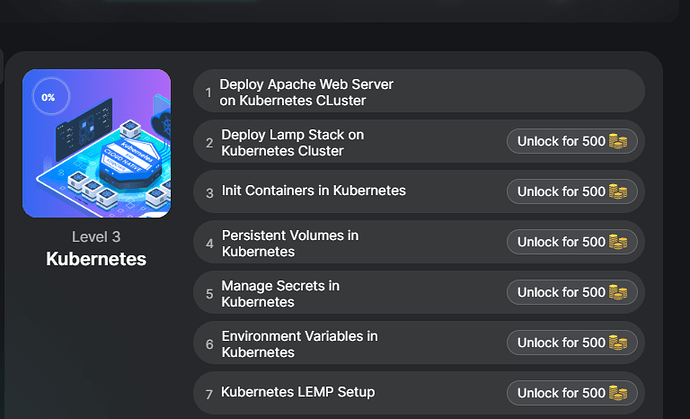Click the coins icon in Deploy Lamp Stack row

pos(618,141)
